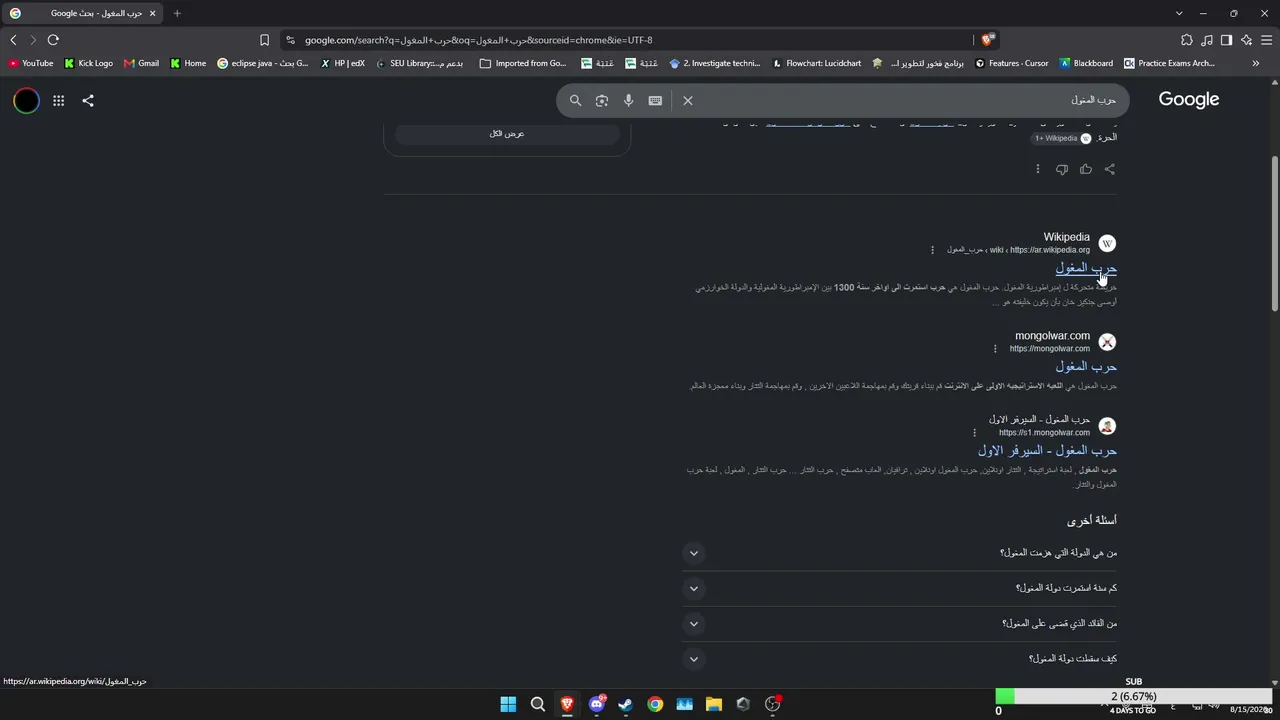The width and height of the screenshot is (1280, 720).
Task: Open the HP | edX bookmark
Action: [343, 63]
